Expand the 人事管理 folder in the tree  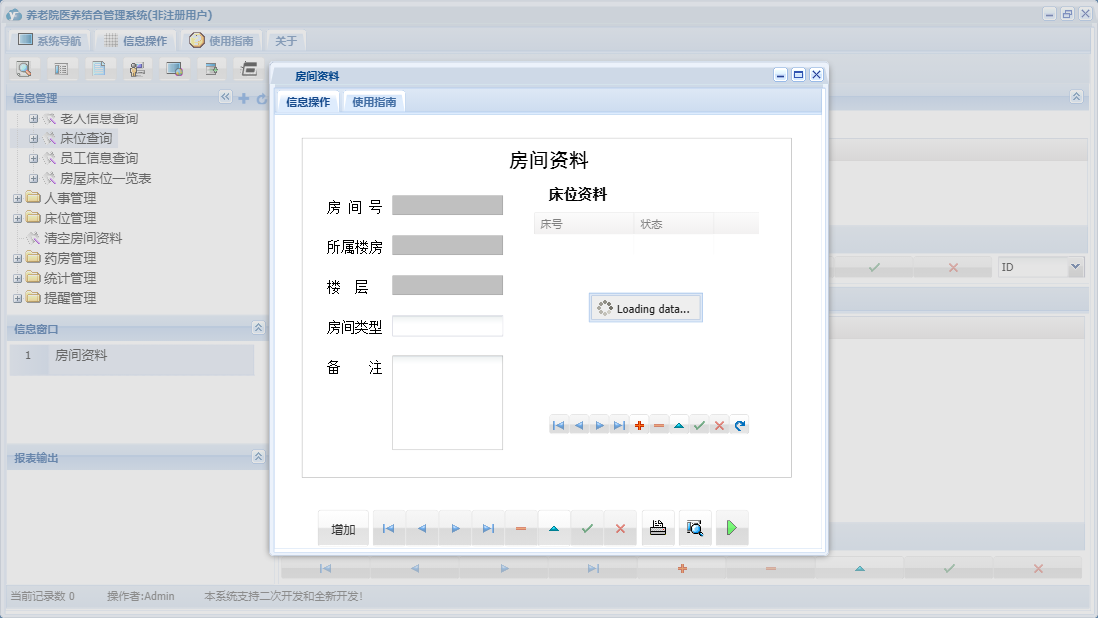click(x=17, y=197)
